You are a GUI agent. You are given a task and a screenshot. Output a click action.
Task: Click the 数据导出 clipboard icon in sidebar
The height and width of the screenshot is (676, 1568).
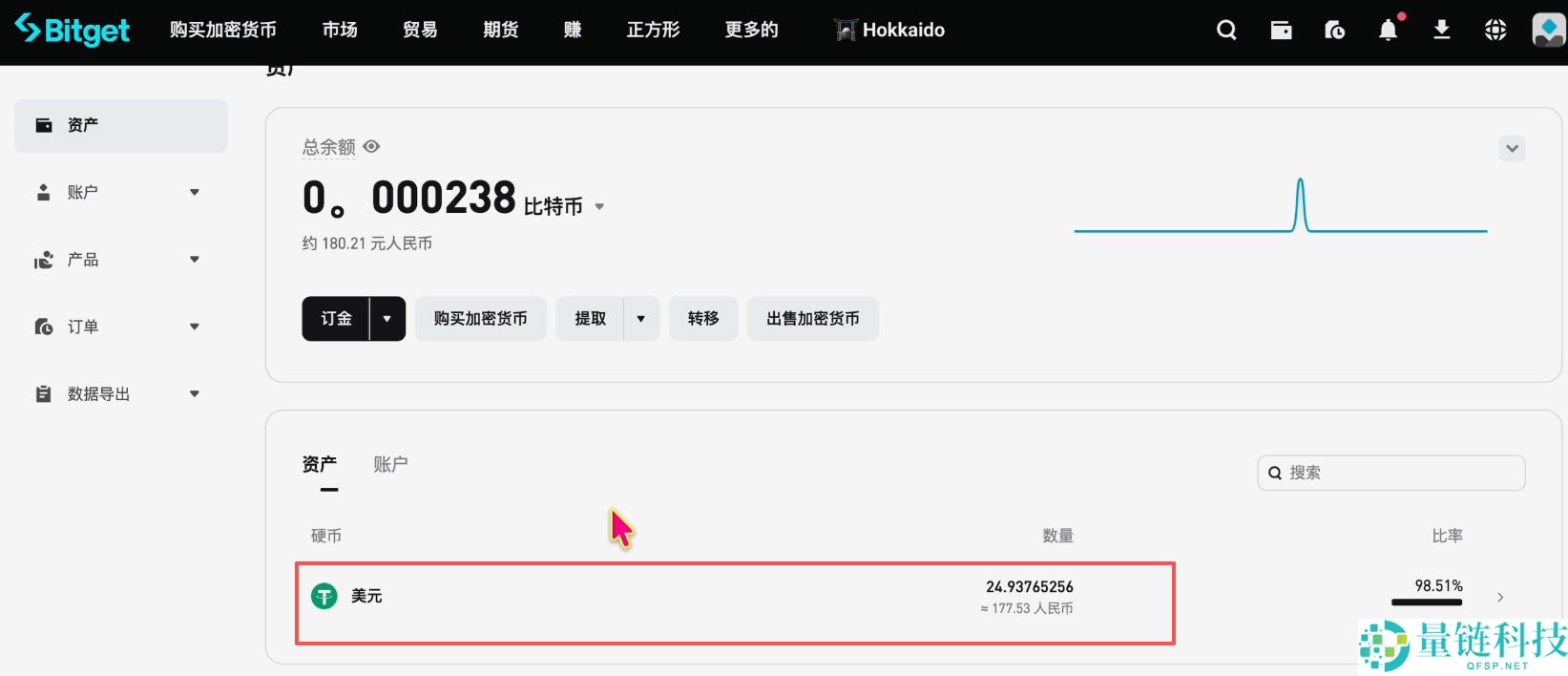click(43, 393)
